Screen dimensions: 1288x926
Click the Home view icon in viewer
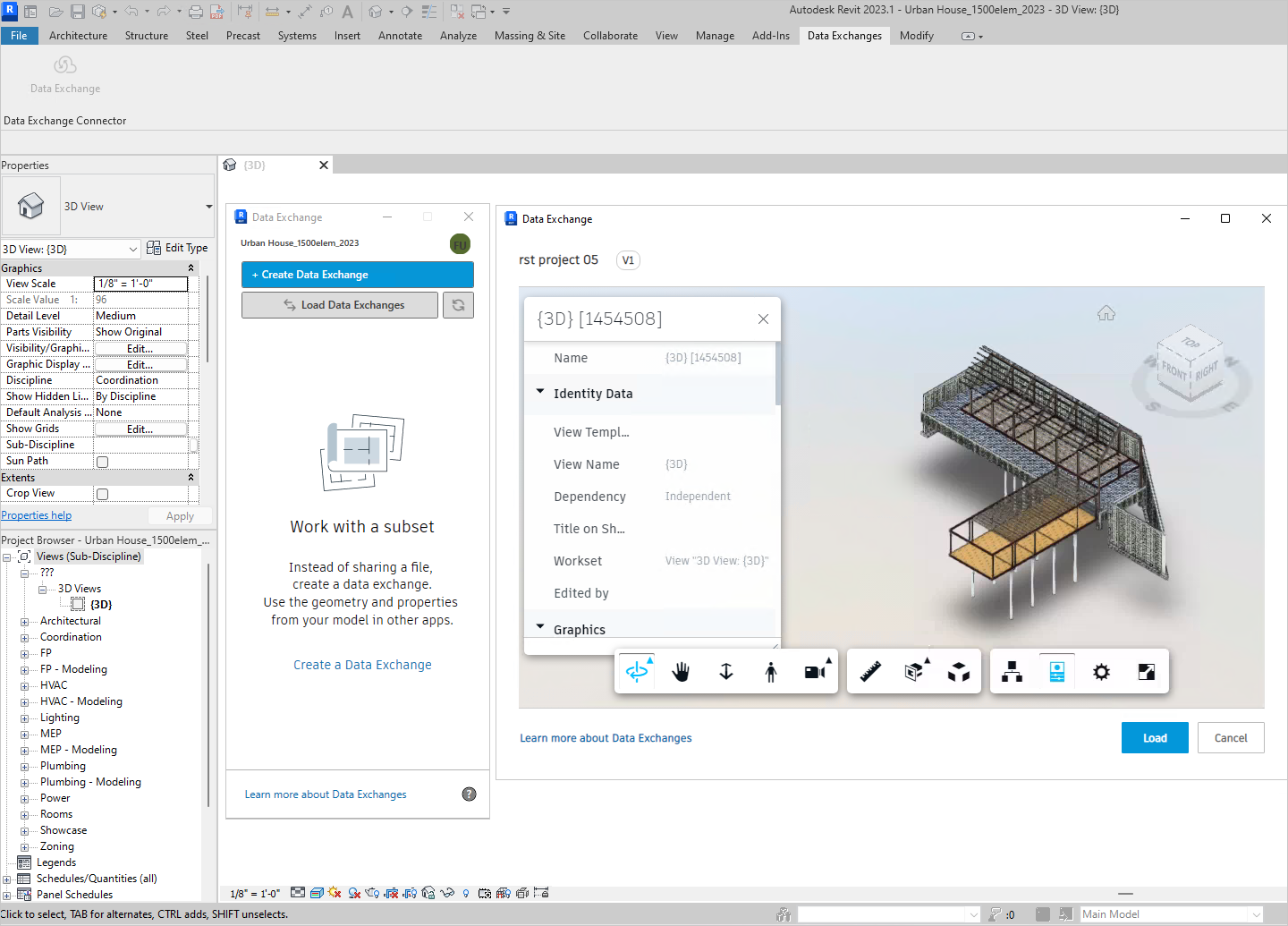pyautogui.click(x=1106, y=313)
